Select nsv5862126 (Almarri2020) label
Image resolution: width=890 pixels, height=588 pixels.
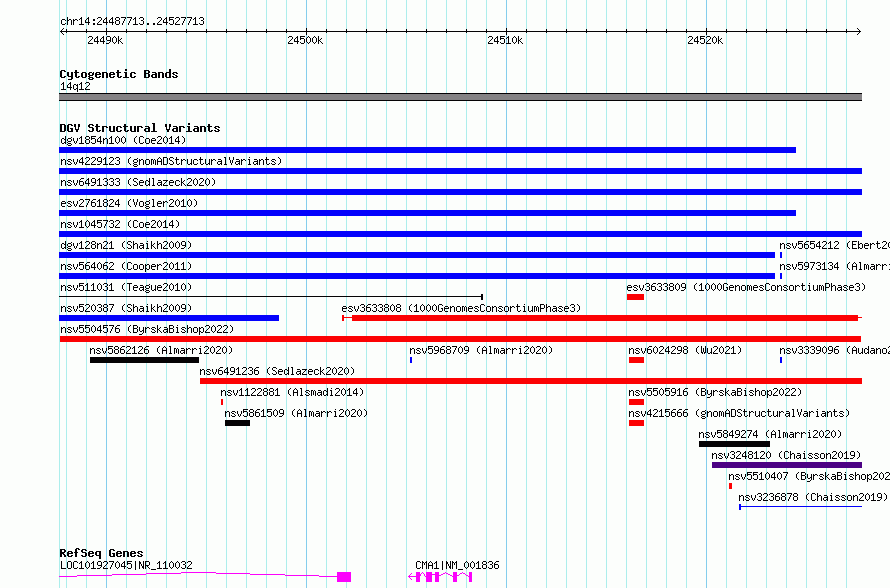pyautogui.click(x=161, y=350)
